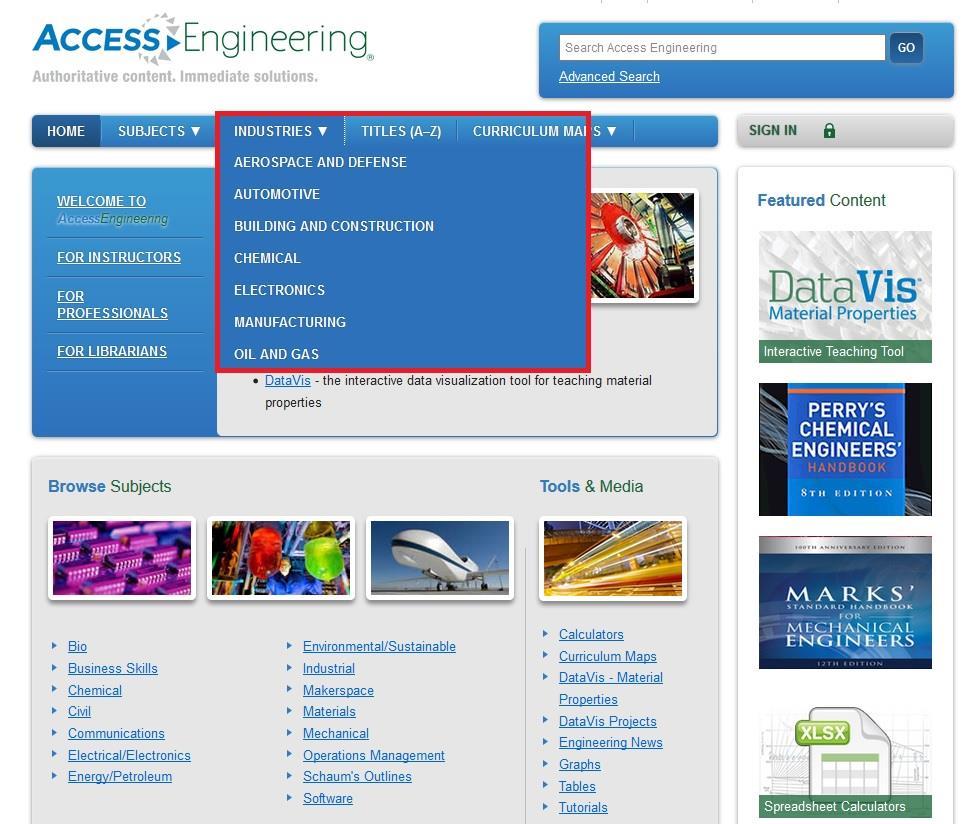Click the GO search button
This screenshot has height=824, width=965.
(x=906, y=47)
